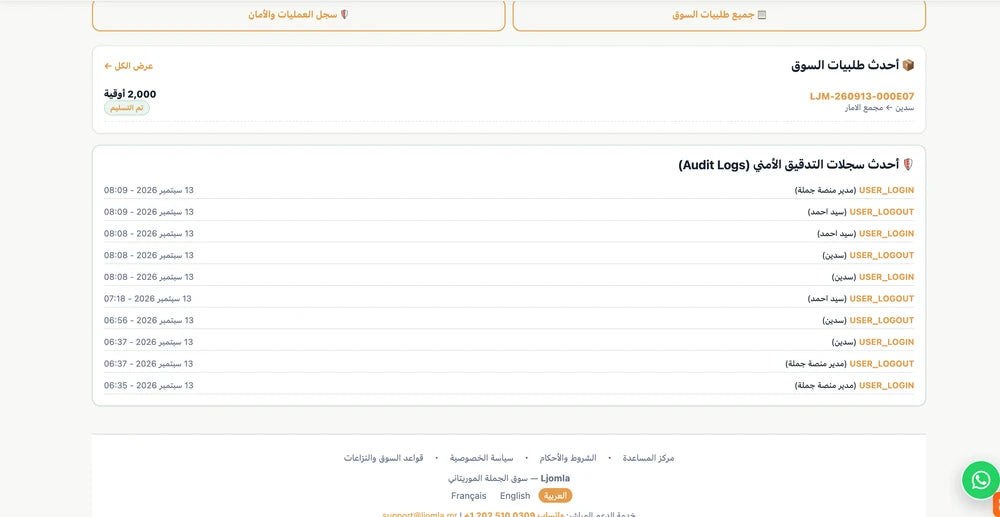Viewport: 1000px width, 517px height.
Task: Click أحدث طلبيات السوق heading
Action: (853, 65)
